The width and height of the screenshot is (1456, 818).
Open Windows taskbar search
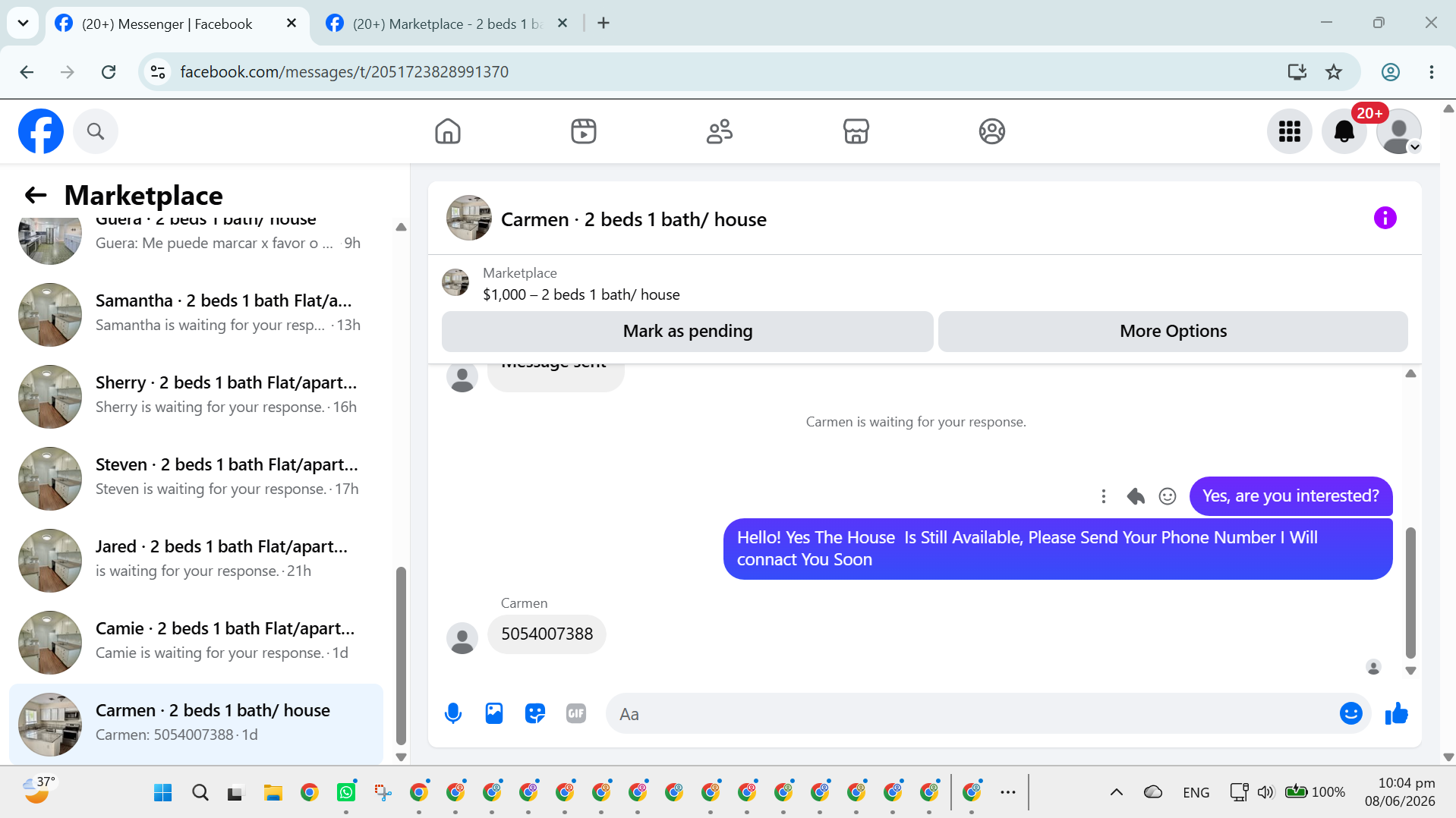[200, 793]
